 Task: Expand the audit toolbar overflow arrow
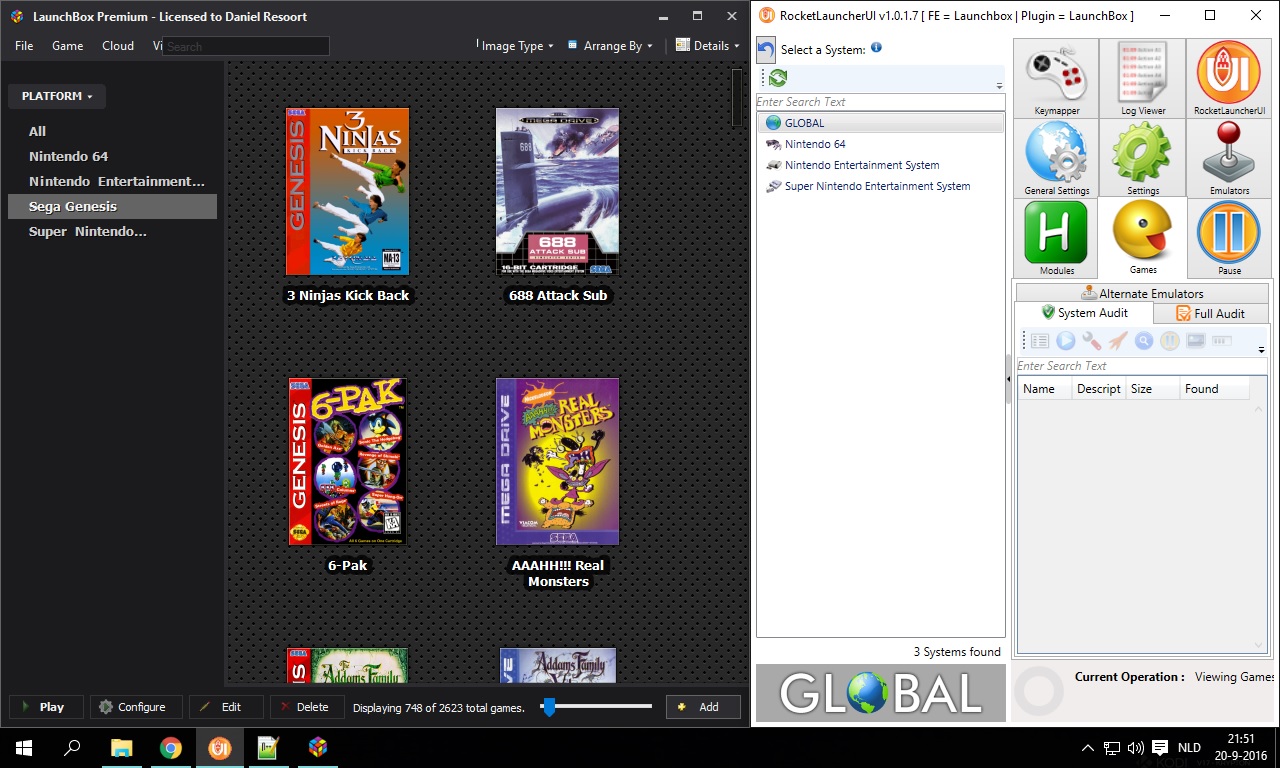(x=1261, y=350)
